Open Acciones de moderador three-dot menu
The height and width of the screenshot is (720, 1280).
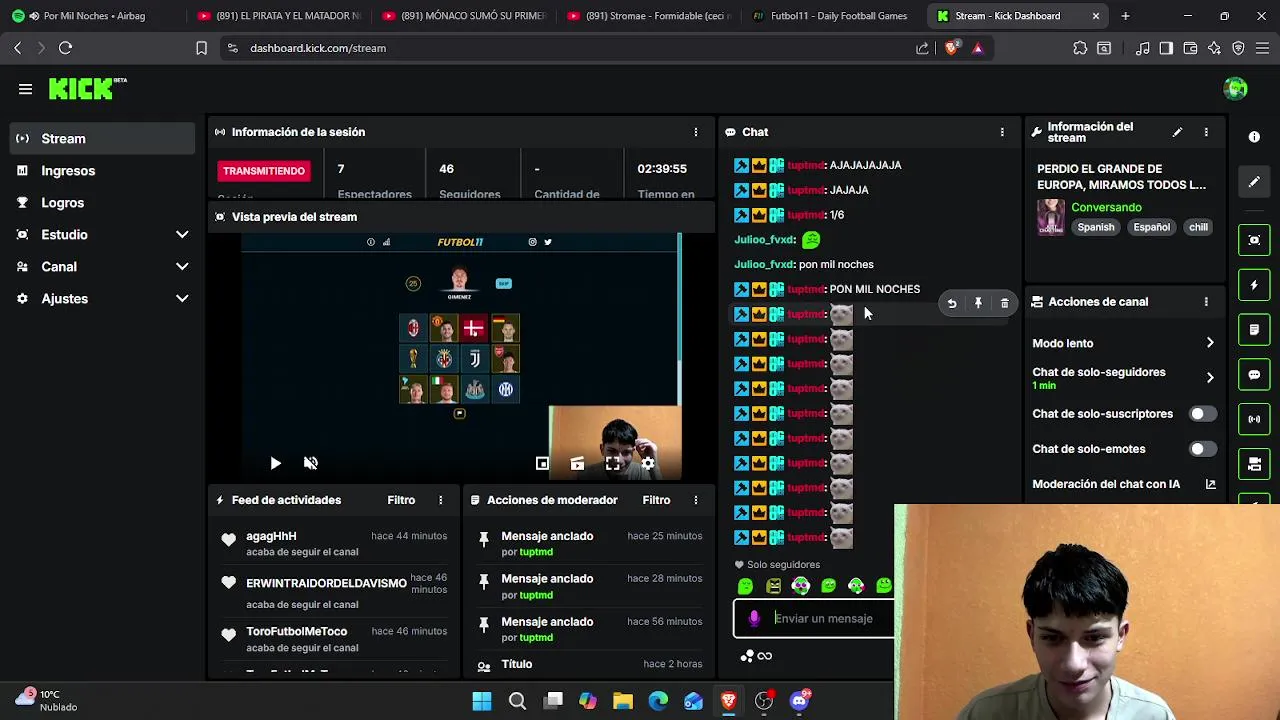(x=696, y=500)
